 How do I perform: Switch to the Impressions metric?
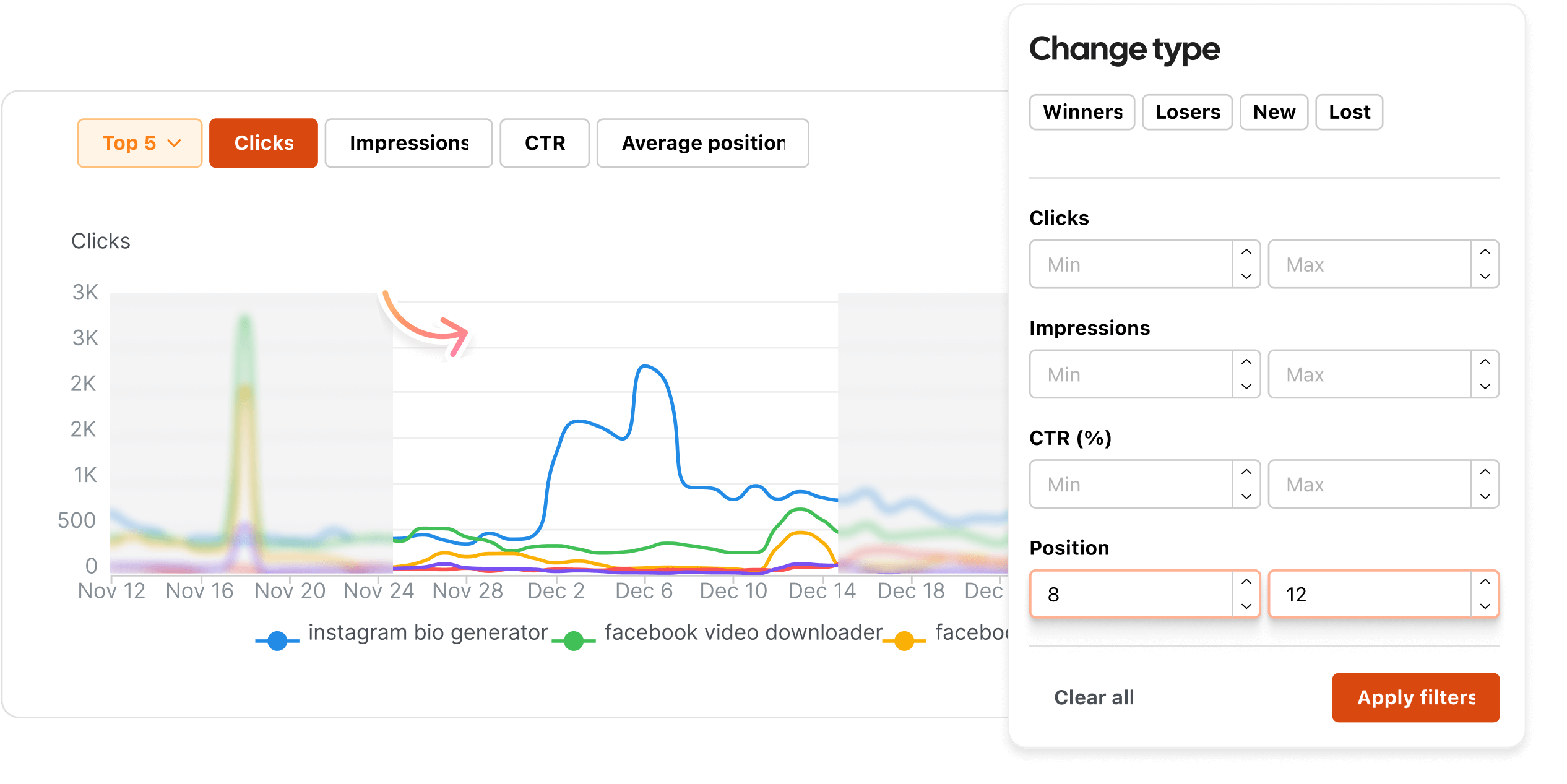click(x=408, y=143)
